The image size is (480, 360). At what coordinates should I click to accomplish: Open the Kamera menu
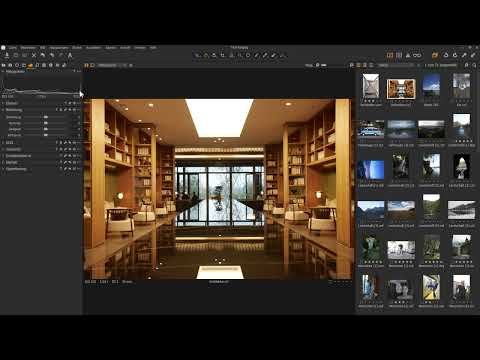click(111, 48)
